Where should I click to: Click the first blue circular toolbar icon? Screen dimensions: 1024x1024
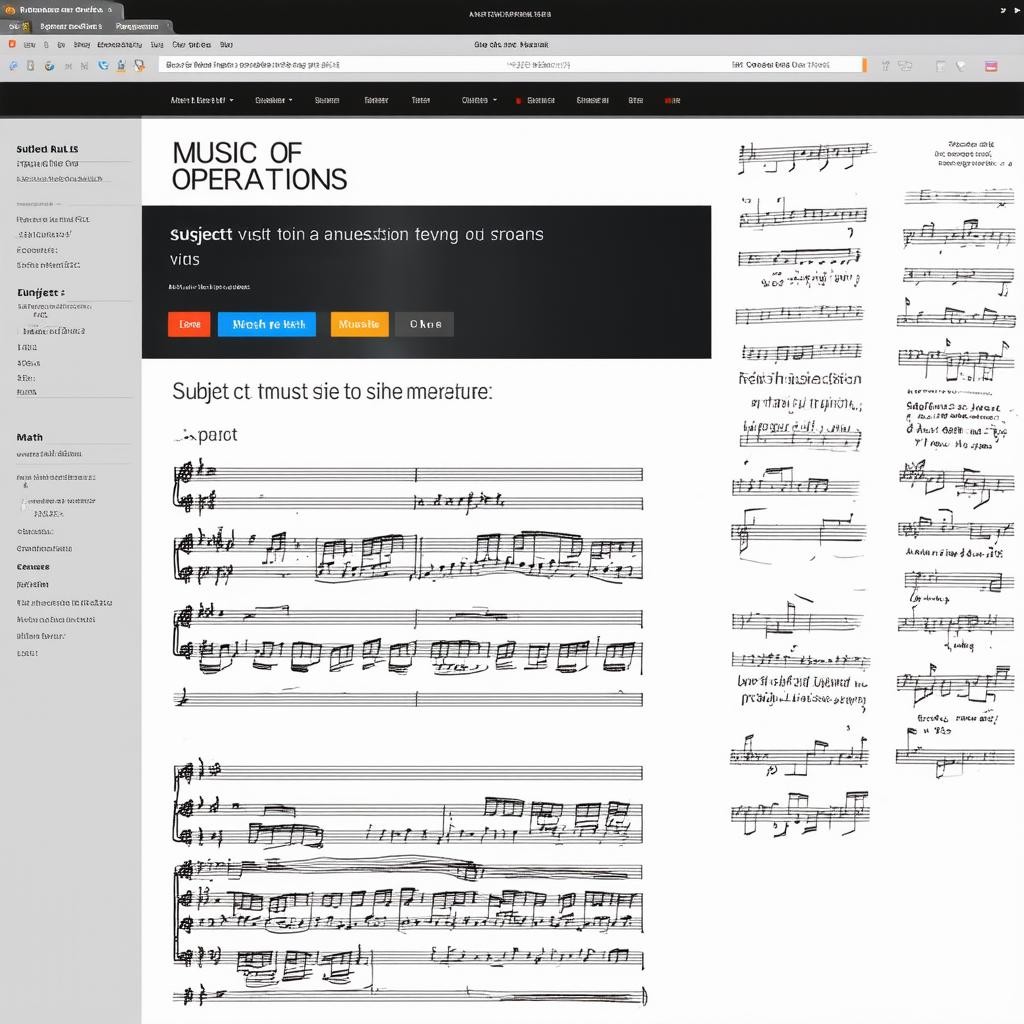[13, 65]
